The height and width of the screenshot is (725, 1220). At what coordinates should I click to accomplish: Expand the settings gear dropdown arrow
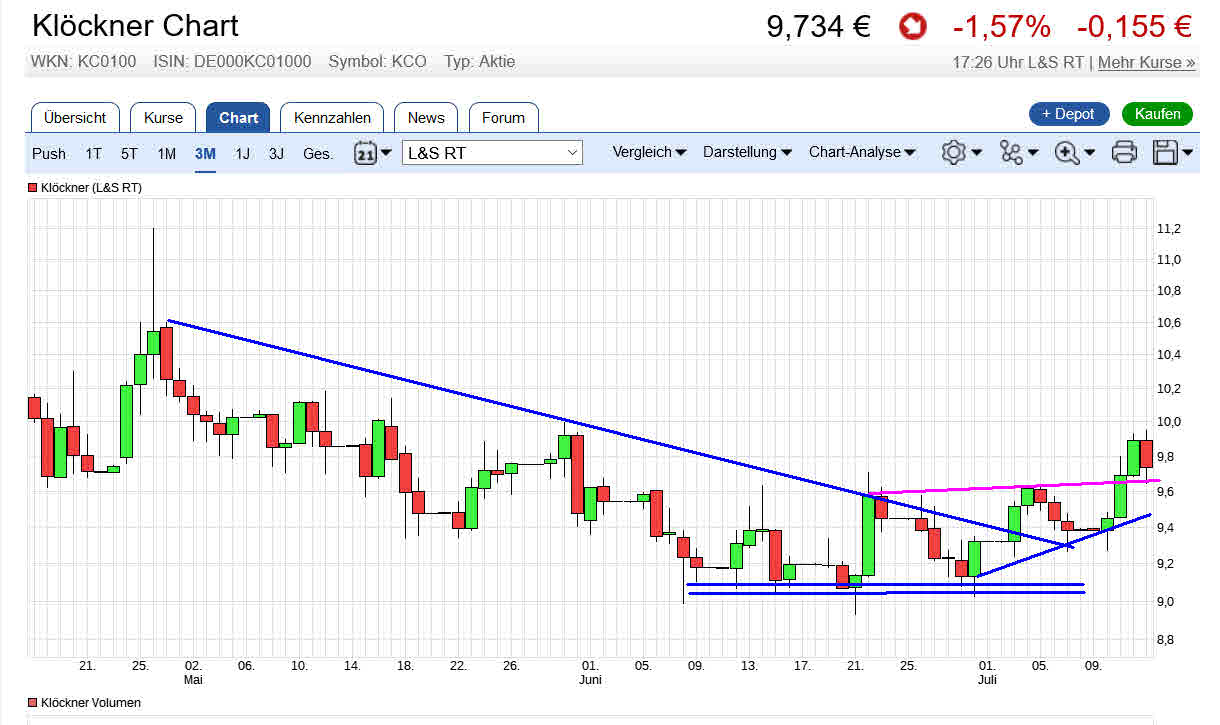(977, 153)
